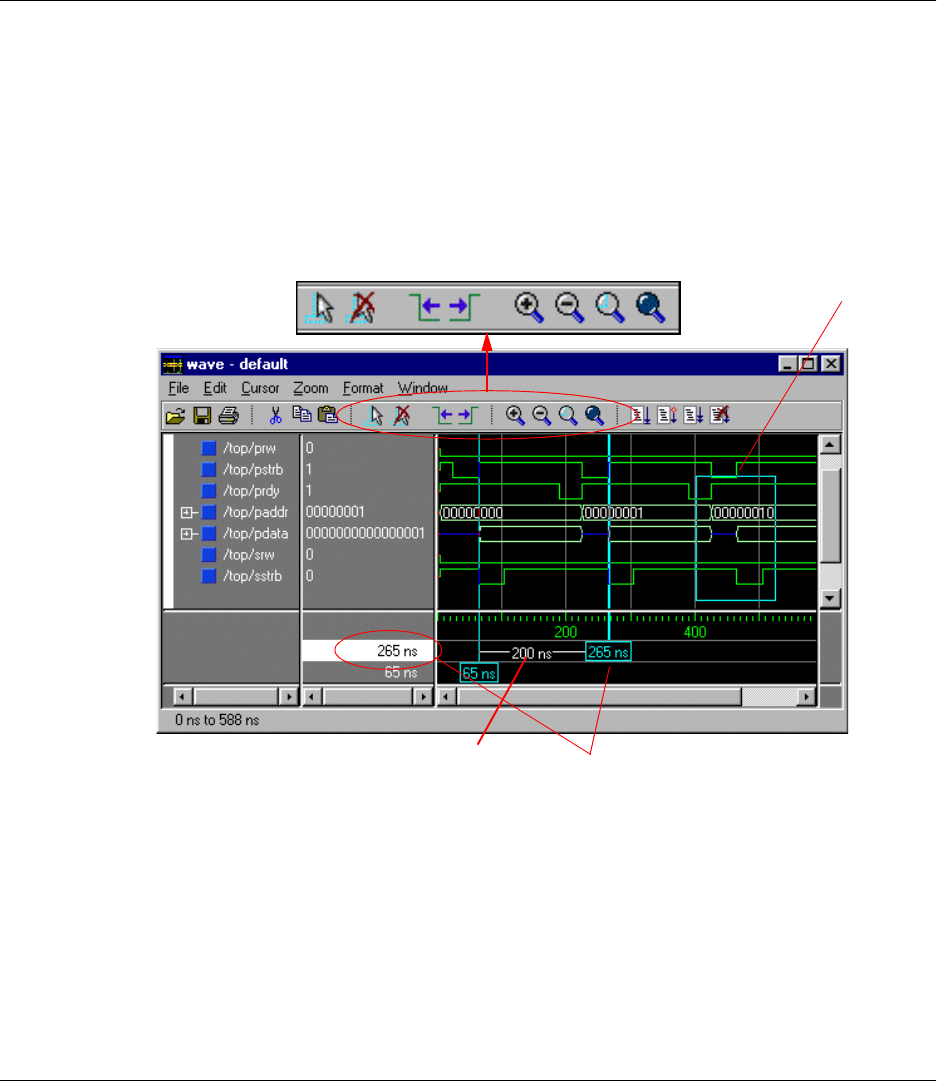Viewport: 937px width, 1081px height.
Task: Click Delete Cursor icon in wave window toolbar
Action: click(402, 415)
